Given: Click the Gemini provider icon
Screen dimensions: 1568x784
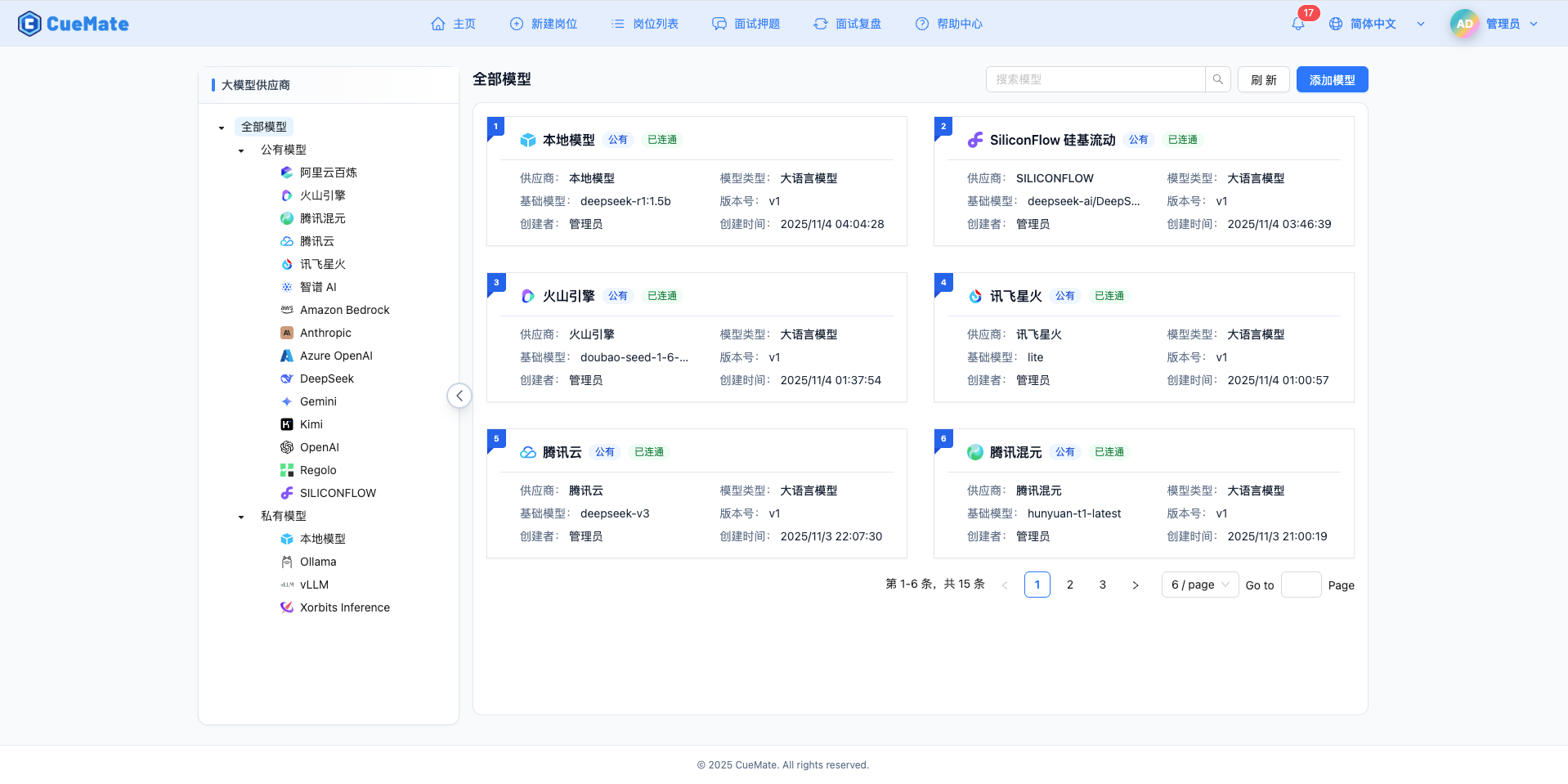Looking at the screenshot, I should coord(286,401).
